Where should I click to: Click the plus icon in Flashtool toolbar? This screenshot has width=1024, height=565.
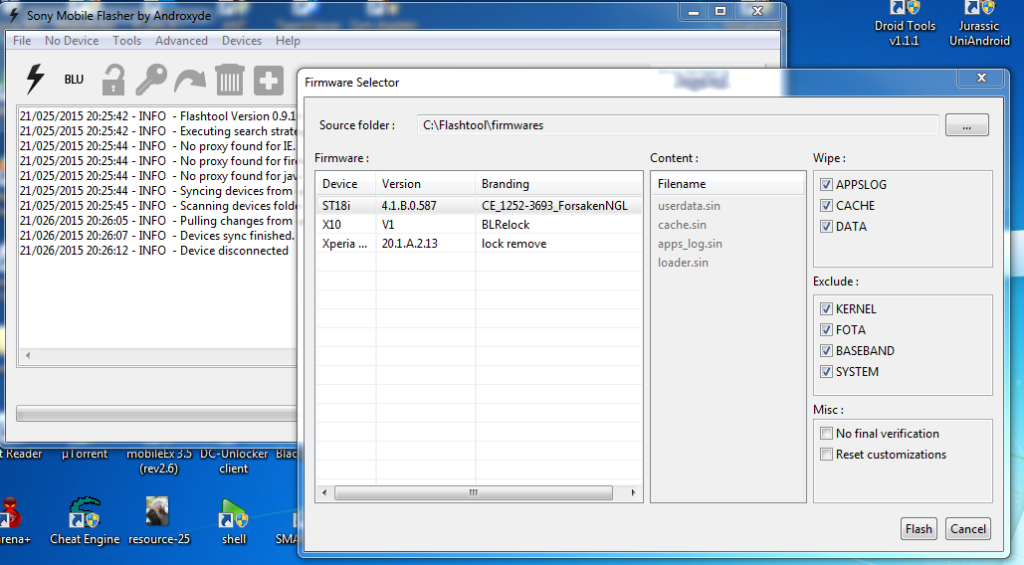pos(268,80)
